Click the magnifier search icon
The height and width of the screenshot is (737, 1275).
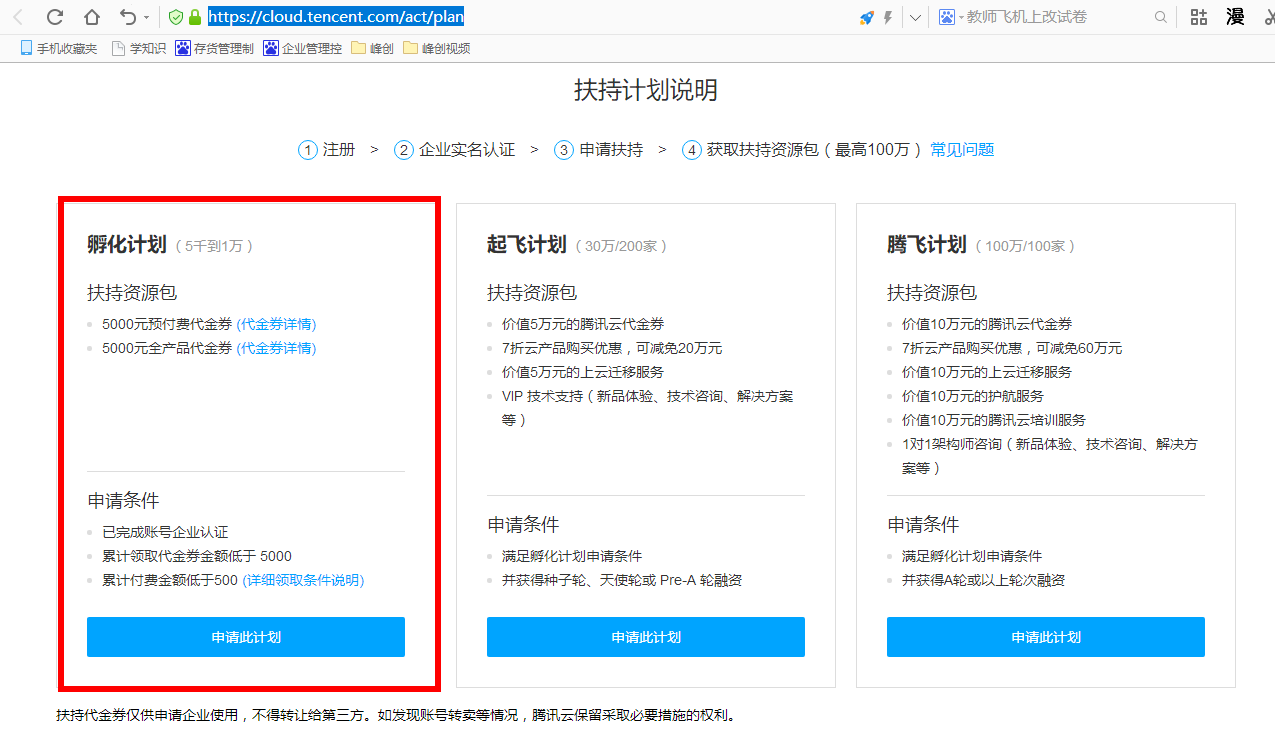click(1160, 17)
